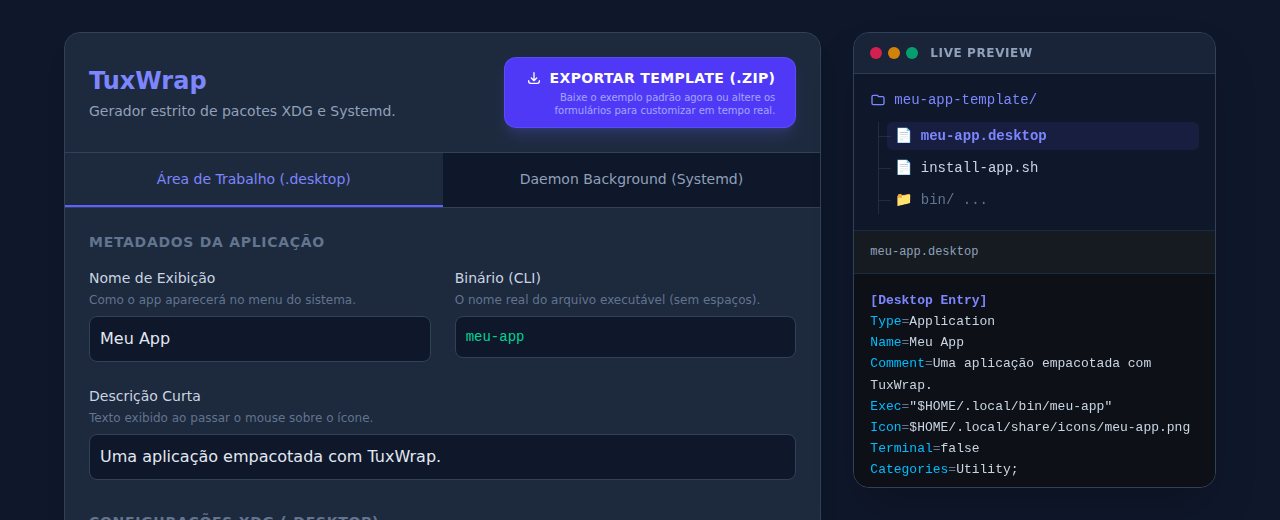Edit the Descrição Curta text field
Viewport: 1280px width, 520px height.
coord(442,457)
